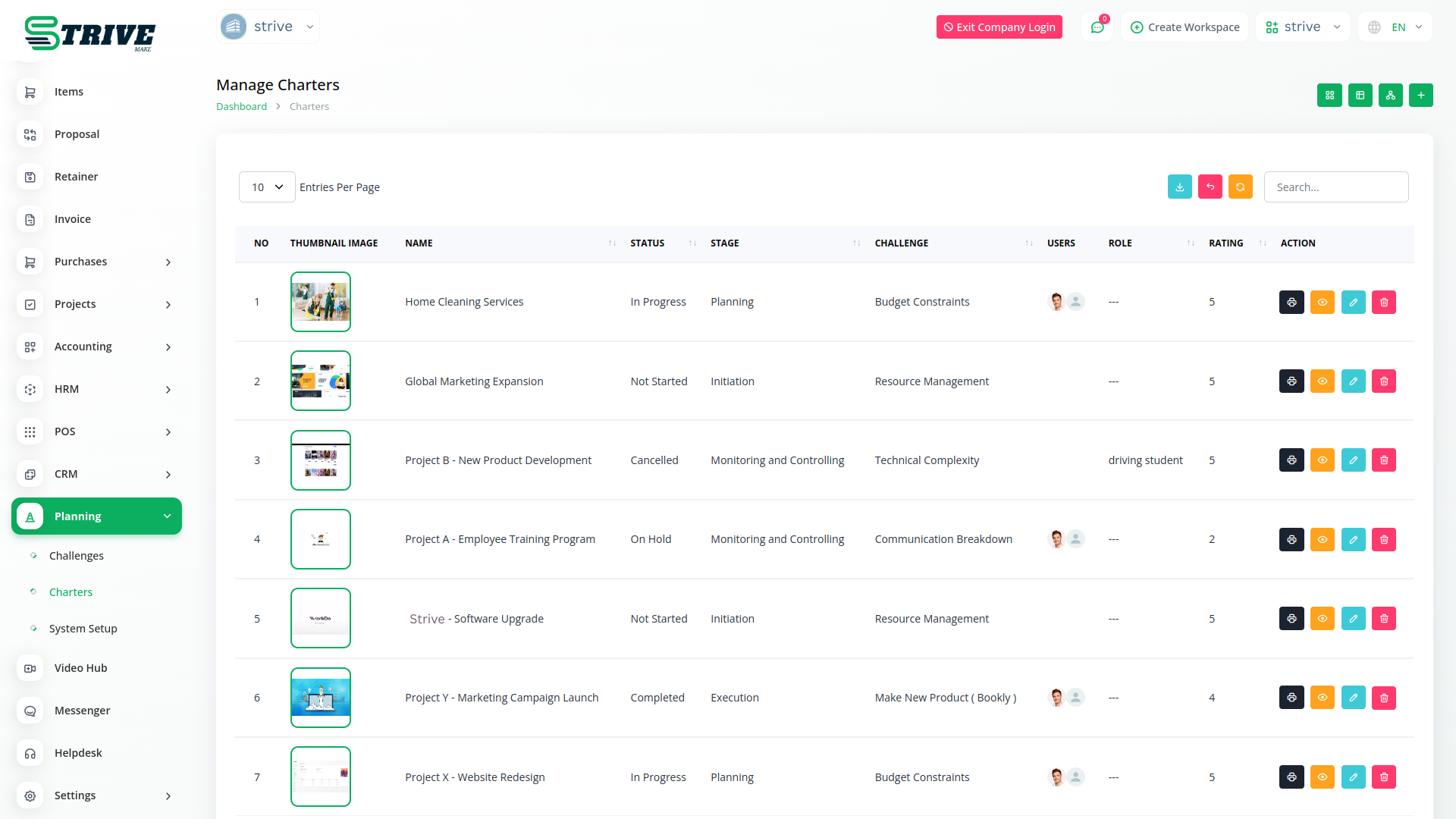Image resolution: width=1456 pixels, height=819 pixels.
Task: View Strive Software Upgrade charter details
Action: (1322, 619)
